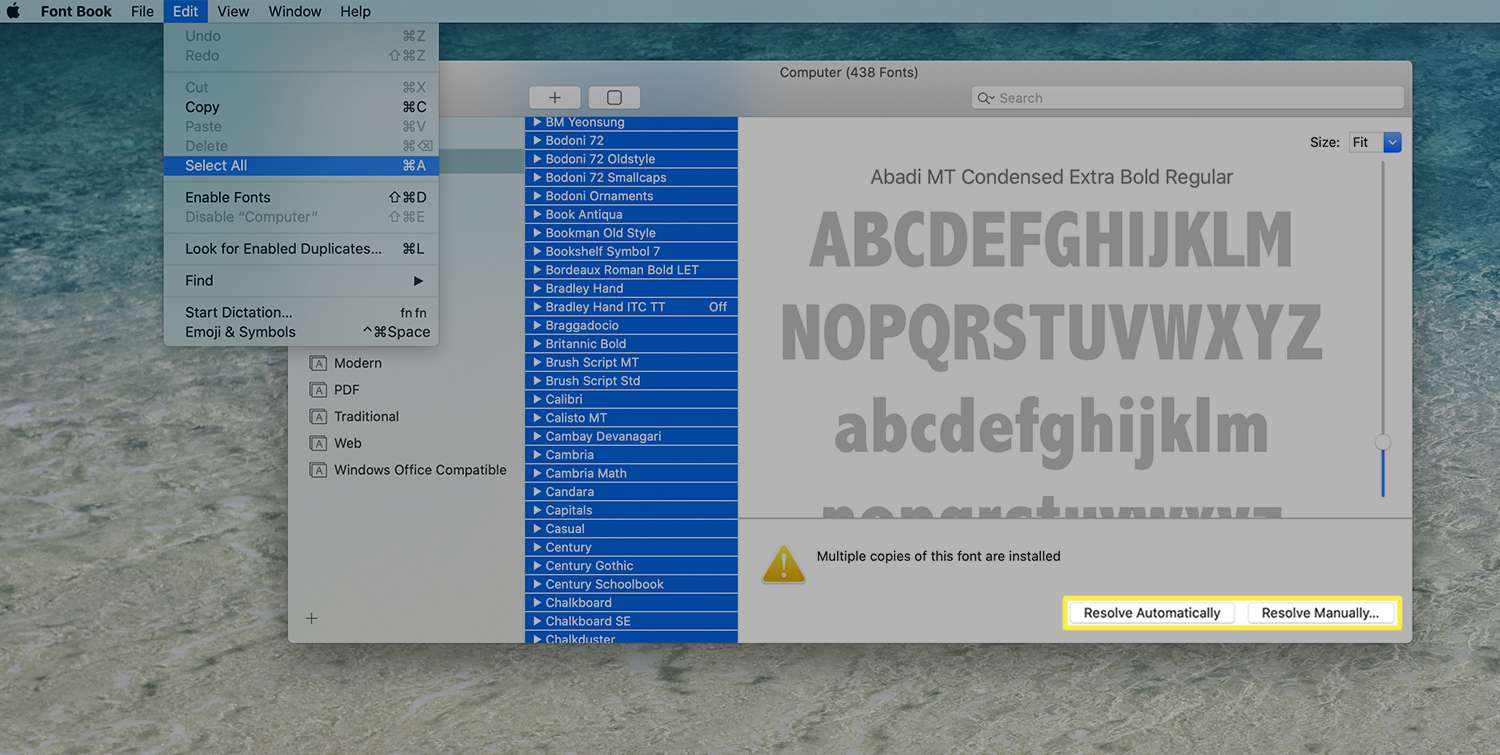Click Resolve Manually button
This screenshot has height=755, width=1500.
(x=1320, y=613)
